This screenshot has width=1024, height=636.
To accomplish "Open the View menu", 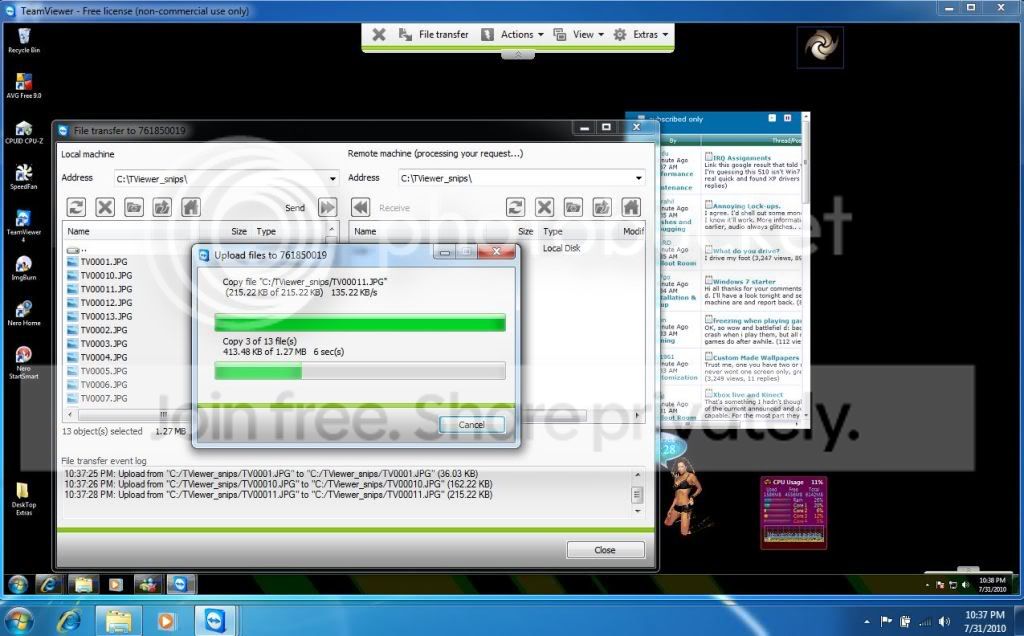I will (x=579, y=35).
